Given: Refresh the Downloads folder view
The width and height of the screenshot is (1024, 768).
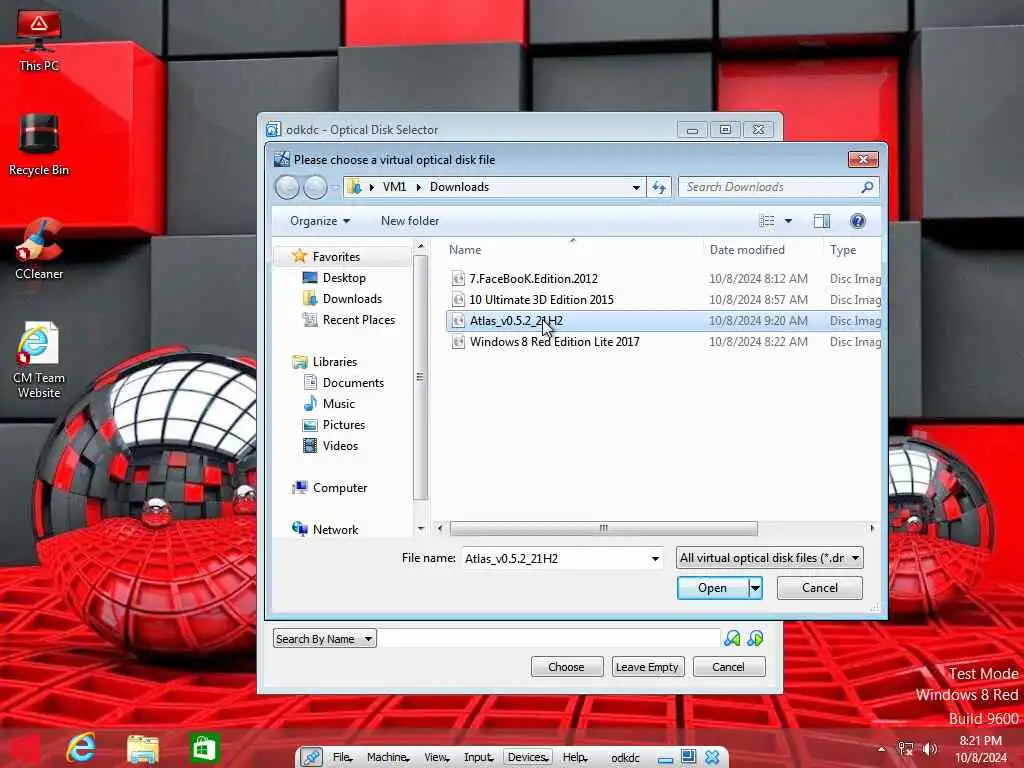Looking at the screenshot, I should [659, 187].
